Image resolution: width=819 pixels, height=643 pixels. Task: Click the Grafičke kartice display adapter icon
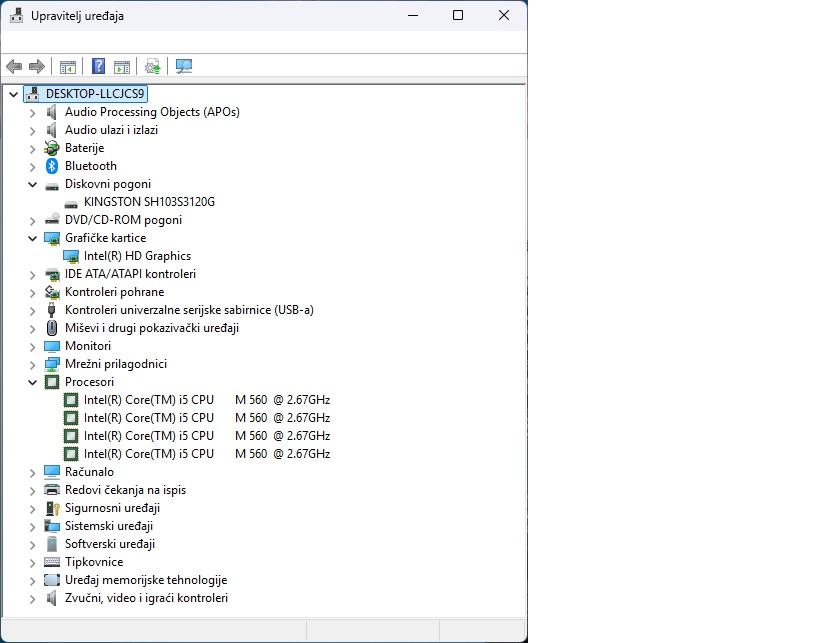tap(52, 238)
